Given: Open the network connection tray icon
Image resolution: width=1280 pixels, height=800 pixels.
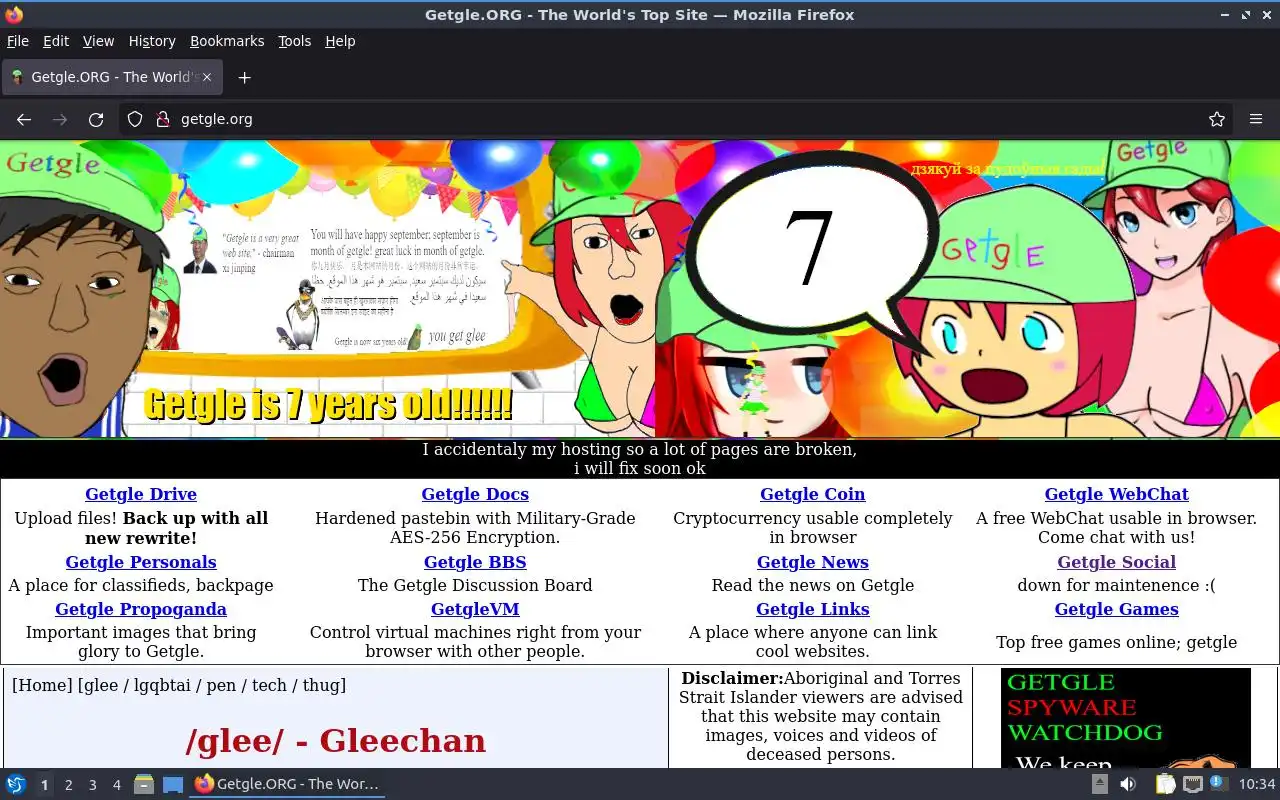Looking at the screenshot, I should [1192, 785].
